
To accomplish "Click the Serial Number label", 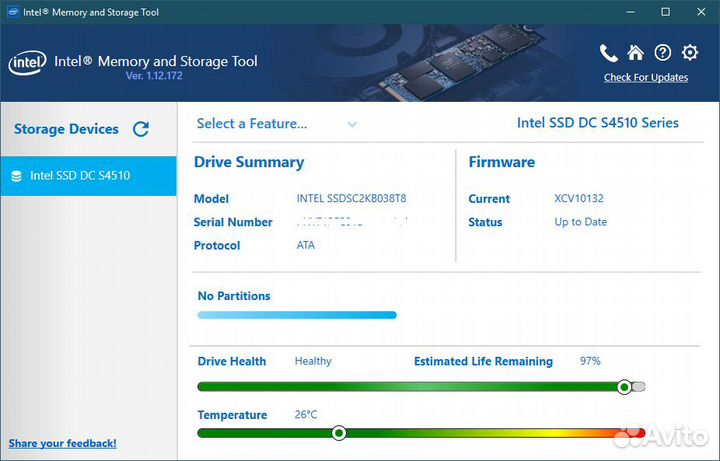I will (x=233, y=222).
